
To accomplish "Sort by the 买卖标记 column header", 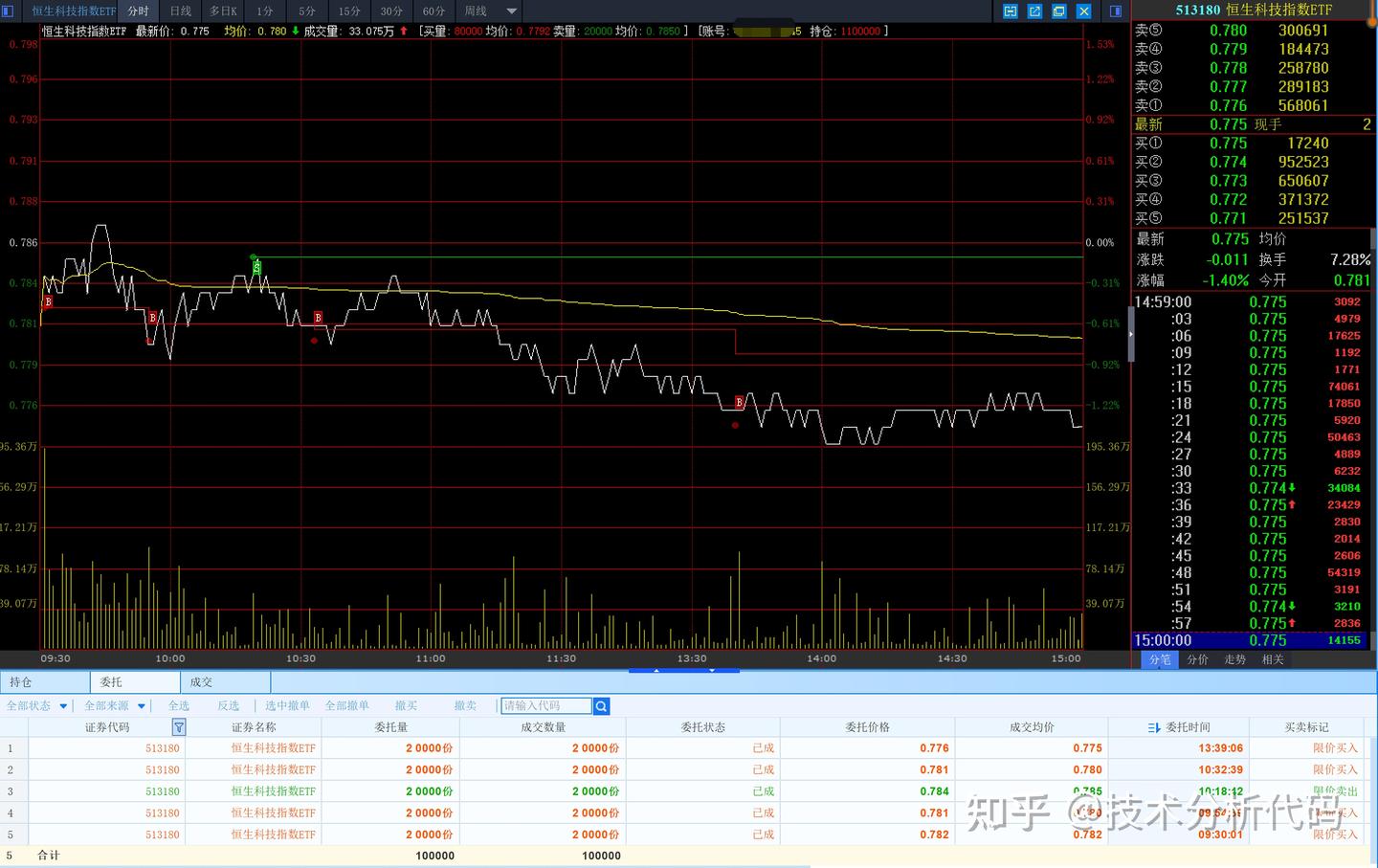I will coord(1306,727).
